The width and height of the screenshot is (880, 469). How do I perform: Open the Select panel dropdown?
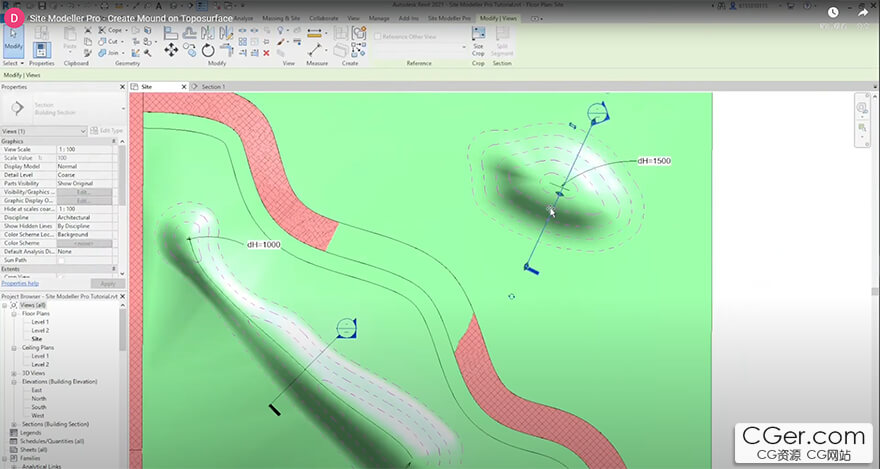click(x=13, y=63)
